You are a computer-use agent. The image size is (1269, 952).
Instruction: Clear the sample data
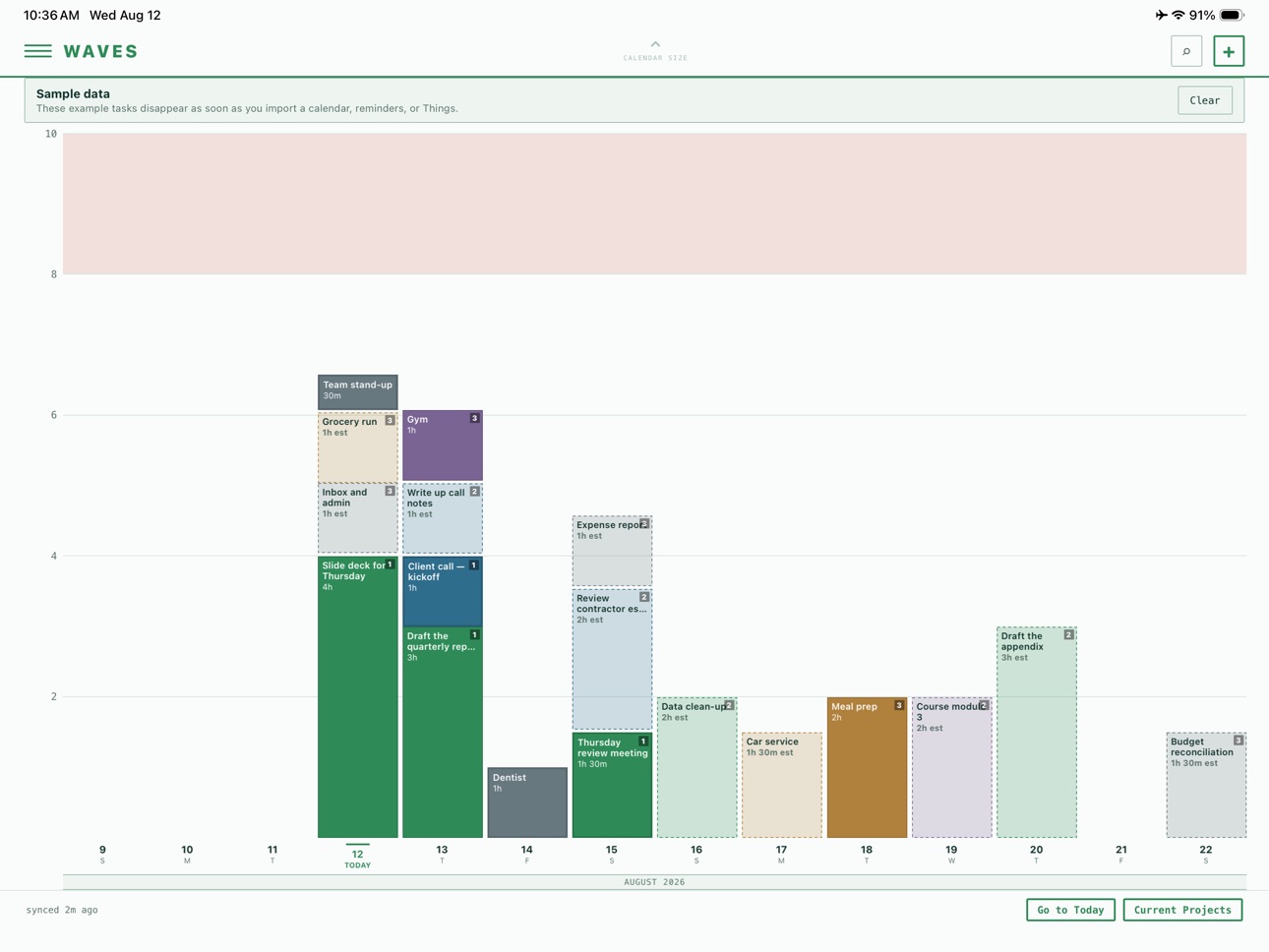click(x=1205, y=100)
